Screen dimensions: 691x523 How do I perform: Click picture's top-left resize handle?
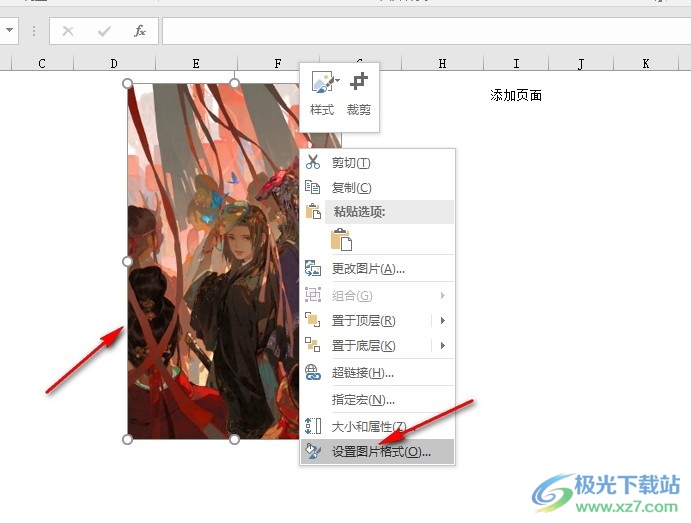pos(127,83)
